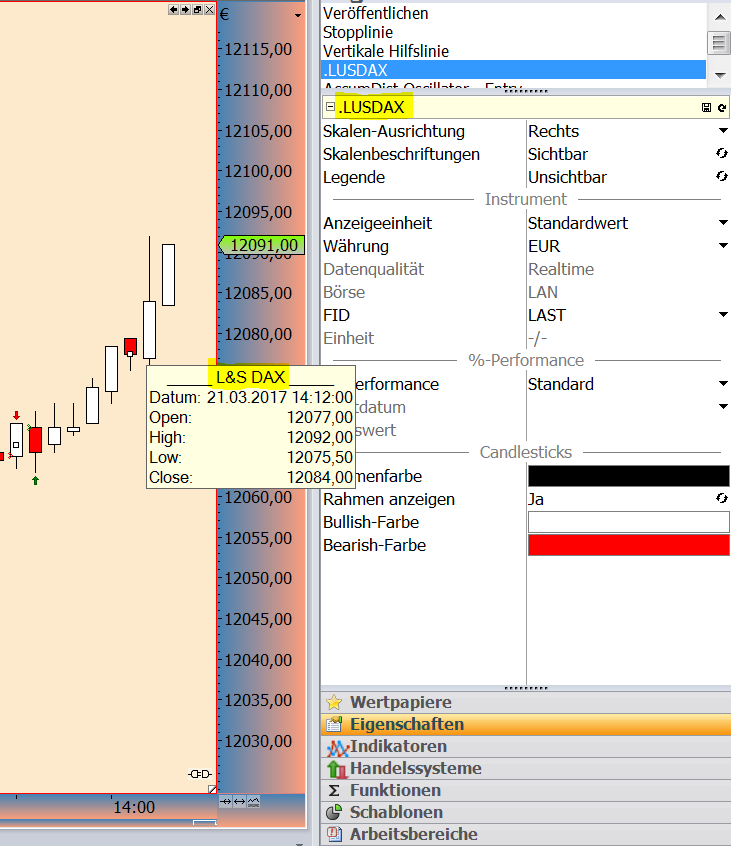Screen dimensions: 731x846
Task: Click the reset arrow icon in .LUSDAX header
Action: coord(722,108)
